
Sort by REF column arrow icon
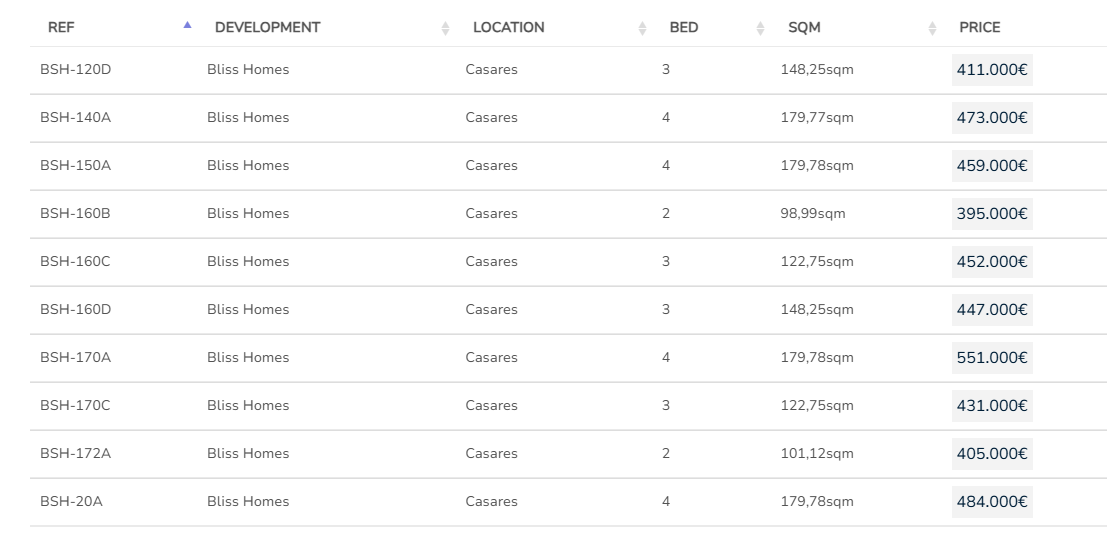pyautogui.click(x=187, y=26)
